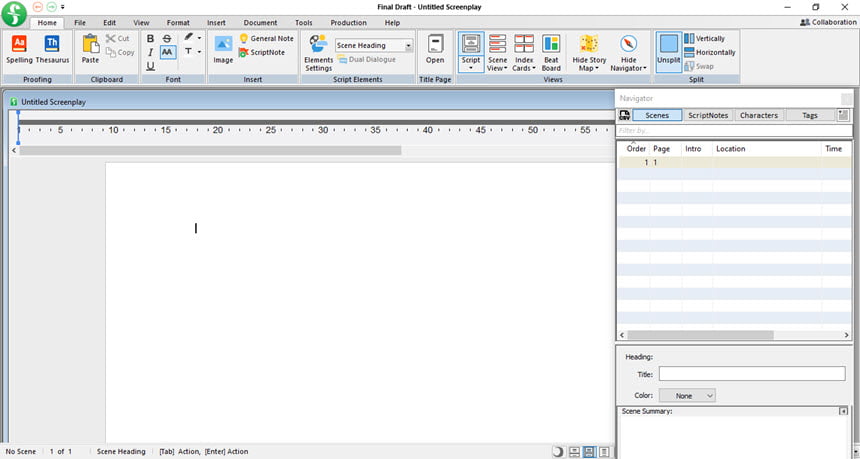Insert a ScriptNote
The width and height of the screenshot is (860, 459).
click(262, 53)
